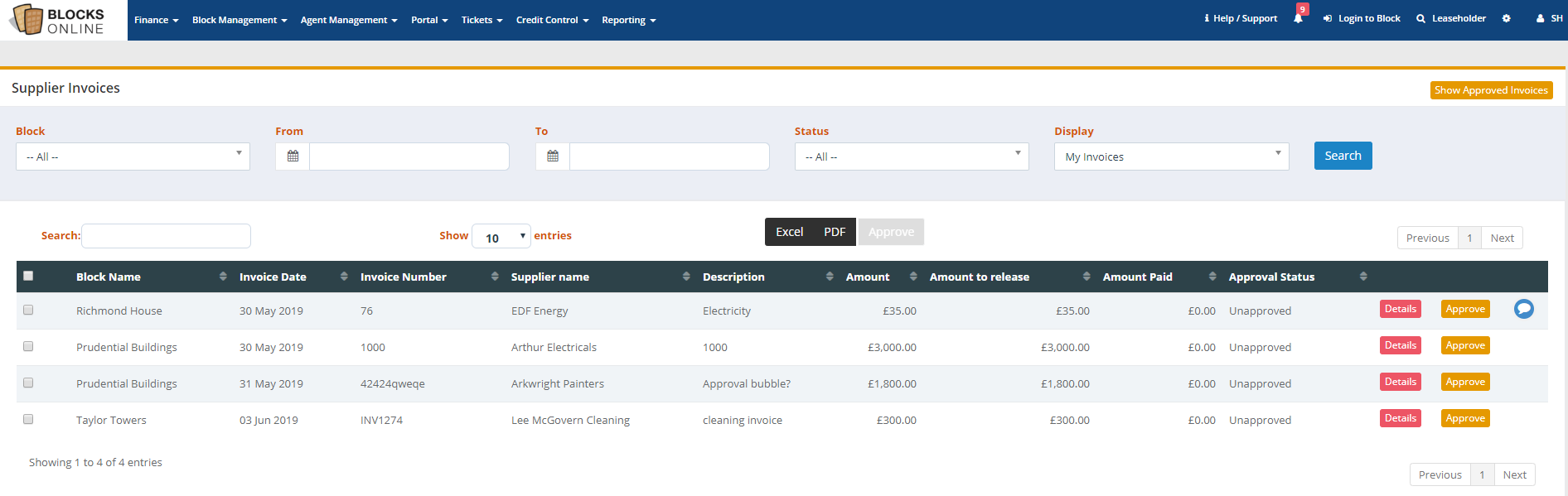1568x496 pixels.
Task: Approve the EDF Energy invoice
Action: 1465,309
